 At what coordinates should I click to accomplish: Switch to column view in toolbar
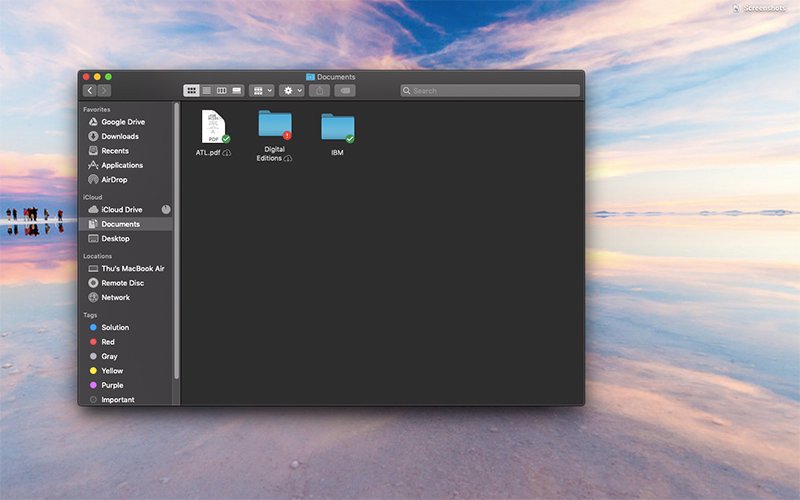(221, 90)
